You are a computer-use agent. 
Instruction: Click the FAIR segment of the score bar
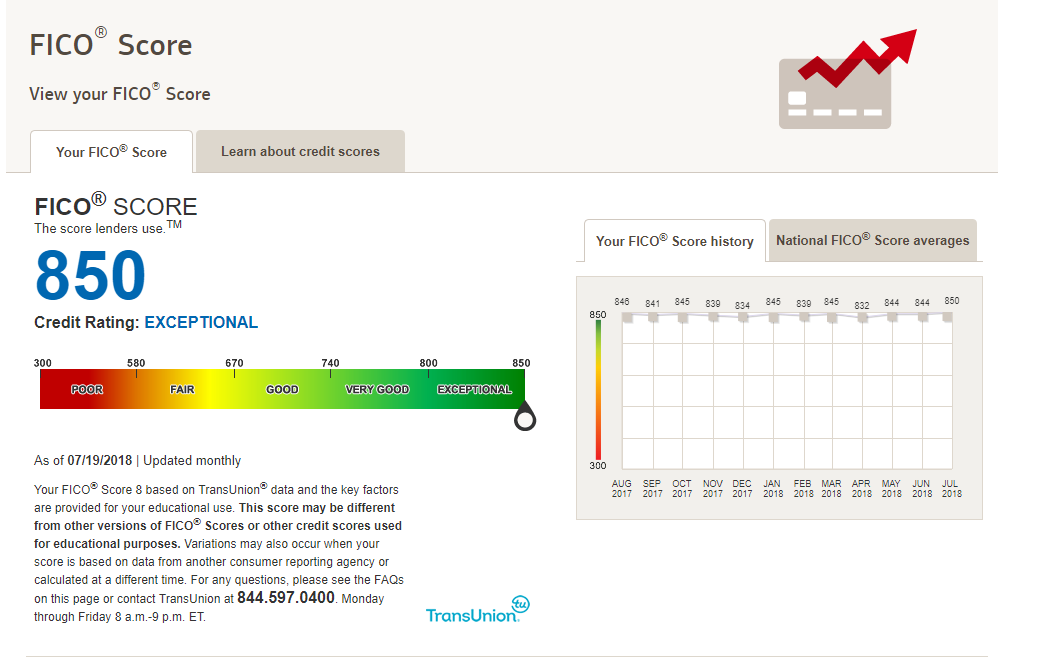point(182,389)
